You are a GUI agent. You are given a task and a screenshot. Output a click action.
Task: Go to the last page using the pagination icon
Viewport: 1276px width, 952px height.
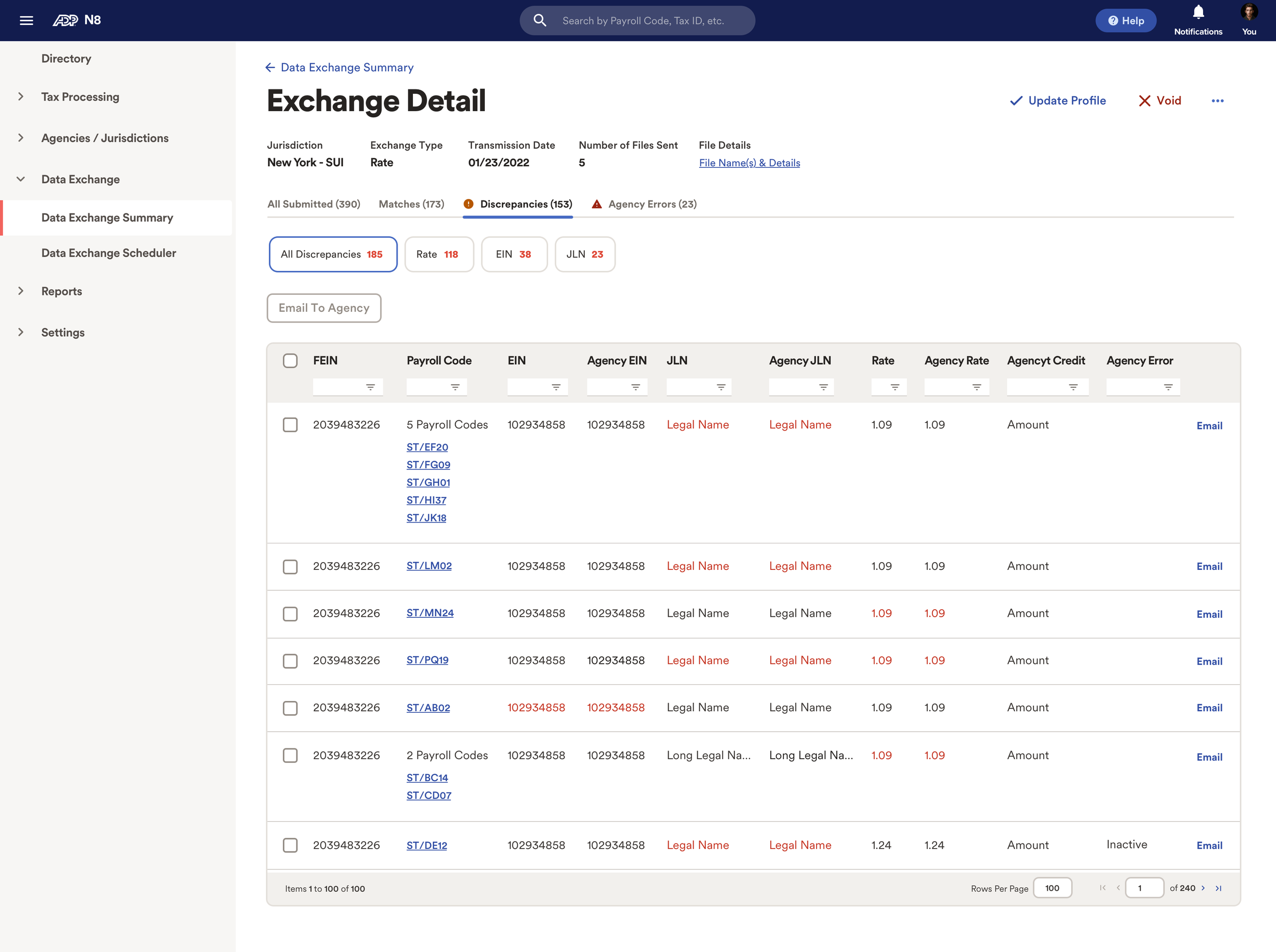1218,888
